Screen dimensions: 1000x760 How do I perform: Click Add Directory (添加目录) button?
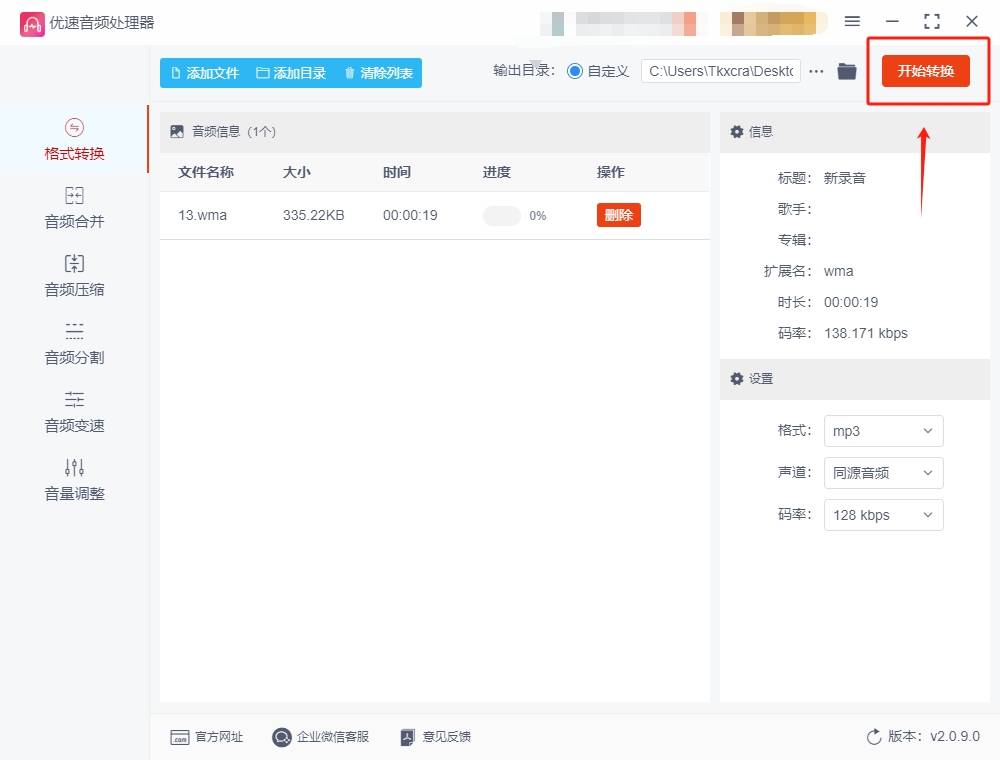pos(291,73)
